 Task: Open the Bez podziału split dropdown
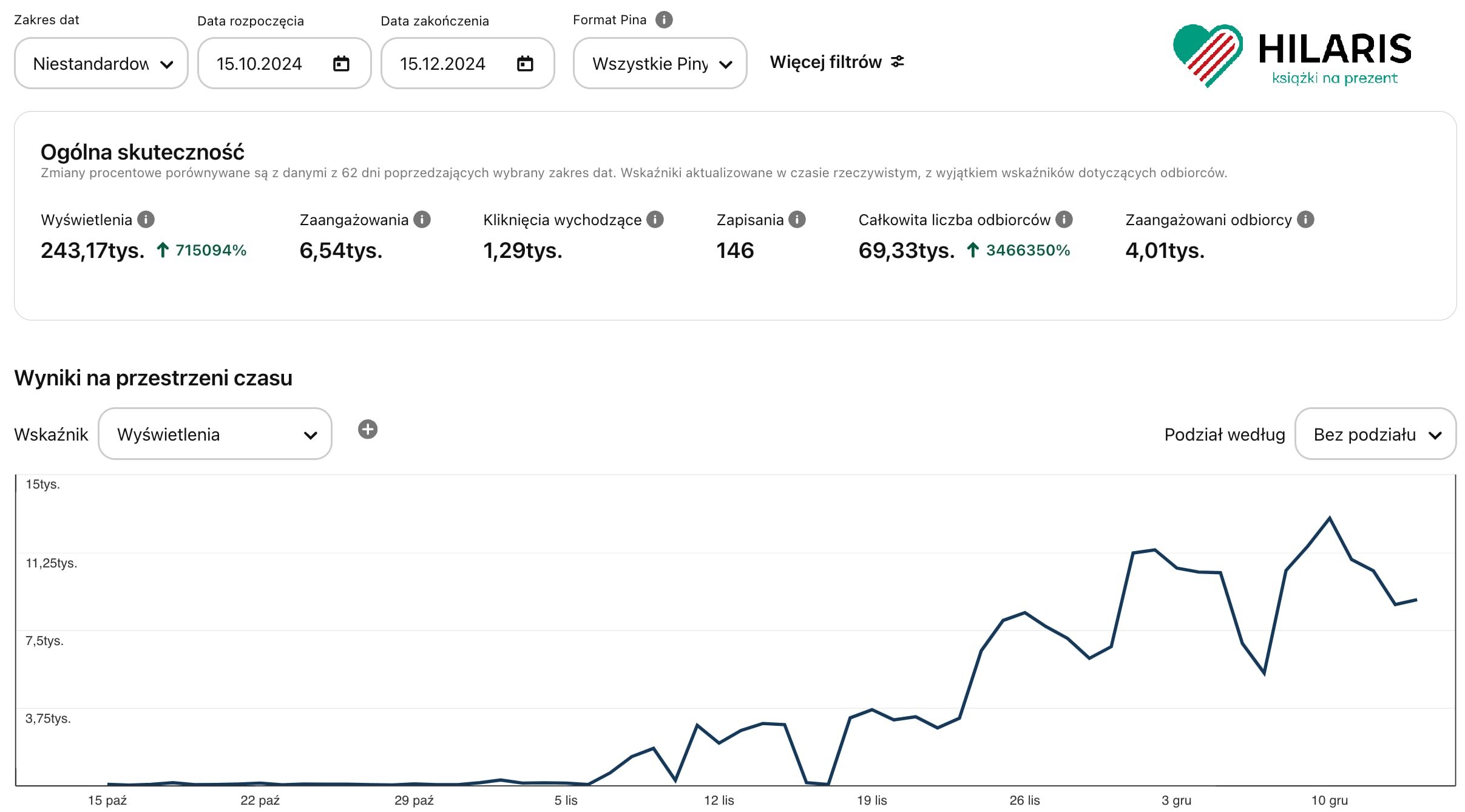click(1375, 435)
